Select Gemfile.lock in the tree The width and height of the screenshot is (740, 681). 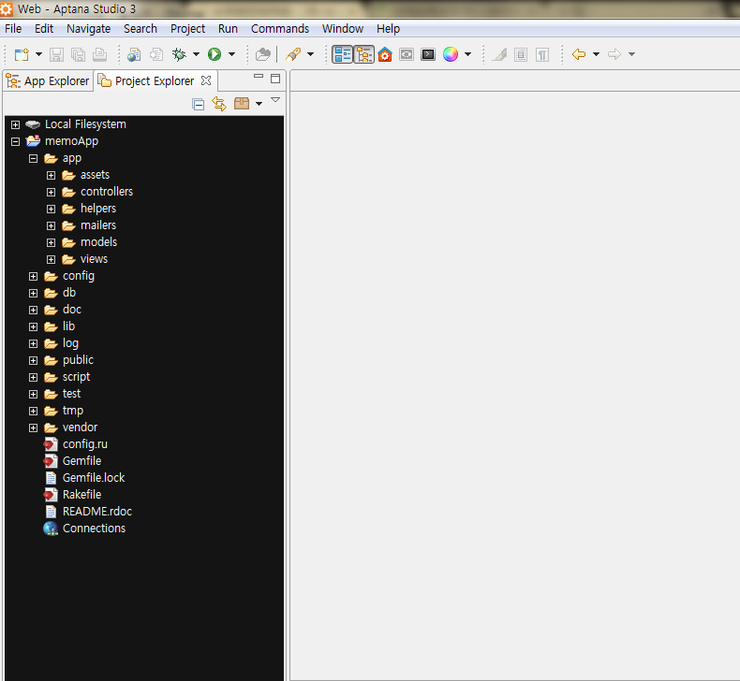pyautogui.click(x=93, y=478)
